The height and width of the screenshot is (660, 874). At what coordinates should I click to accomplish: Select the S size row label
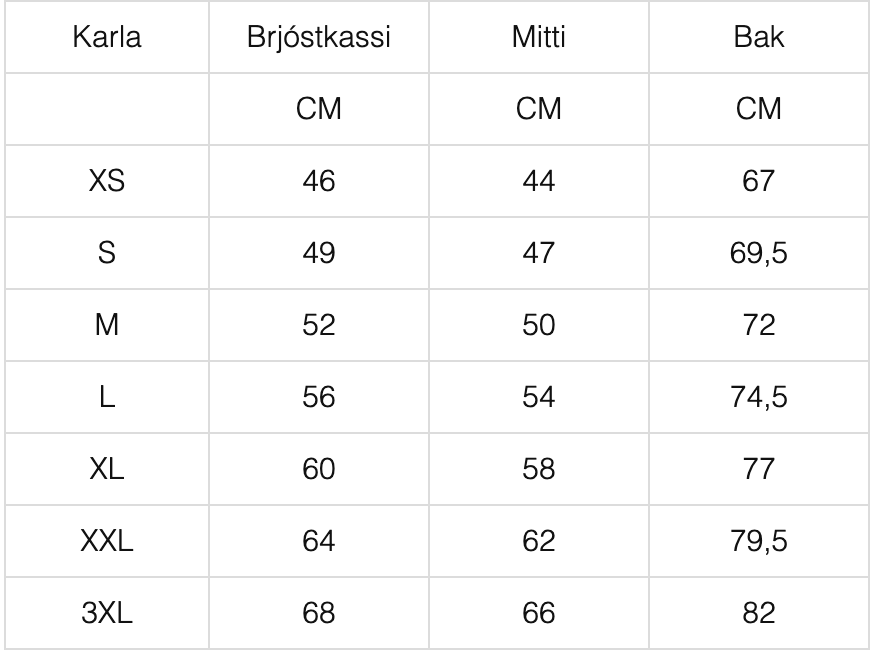click(x=106, y=253)
